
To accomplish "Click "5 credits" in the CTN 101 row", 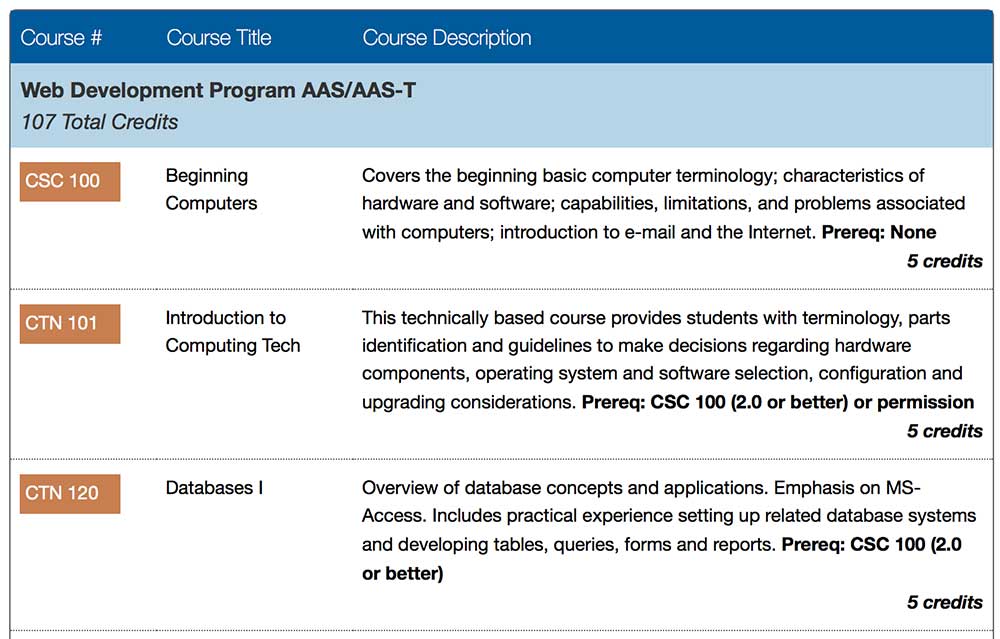I will pyautogui.click(x=944, y=430).
